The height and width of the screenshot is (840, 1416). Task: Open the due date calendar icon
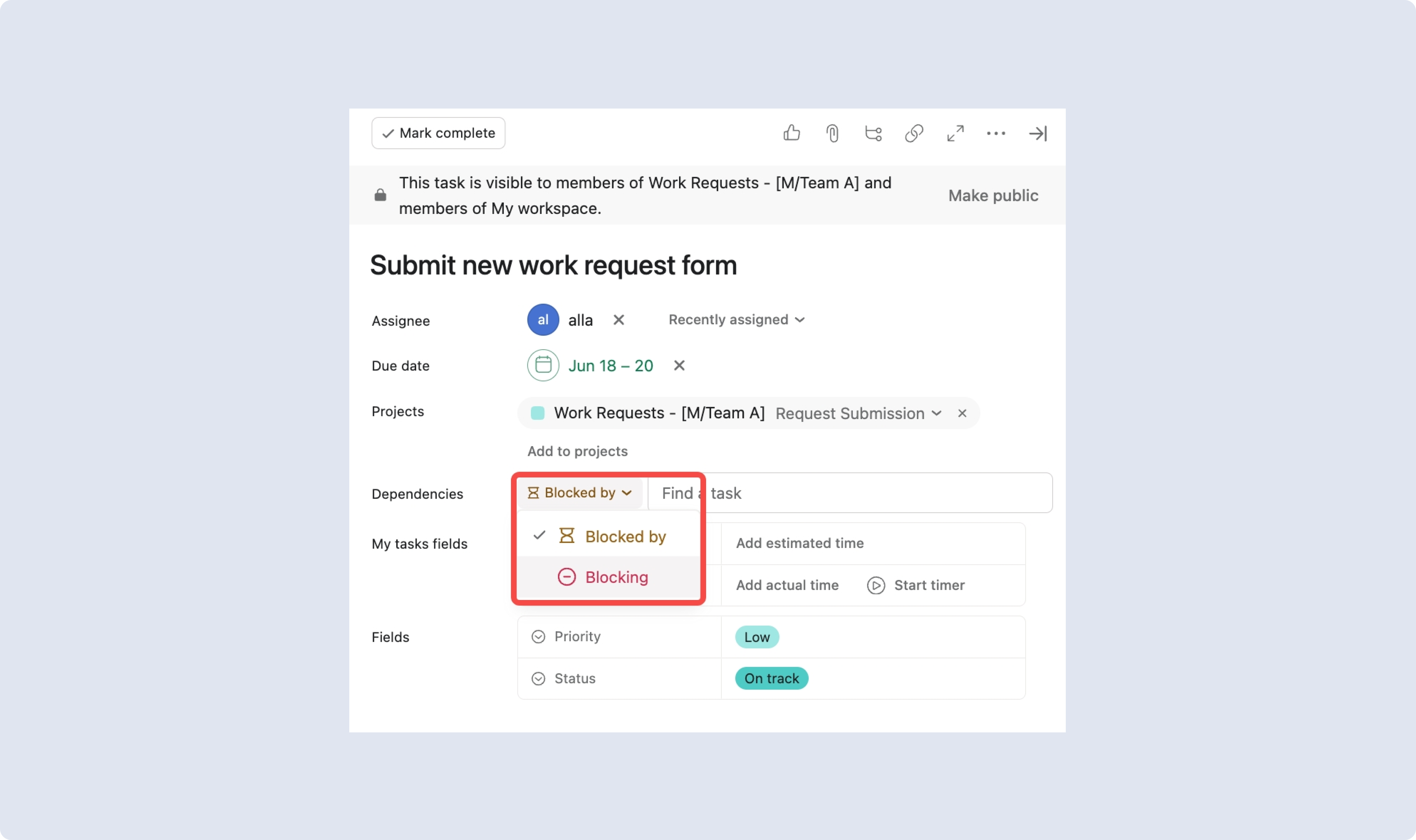click(543, 365)
